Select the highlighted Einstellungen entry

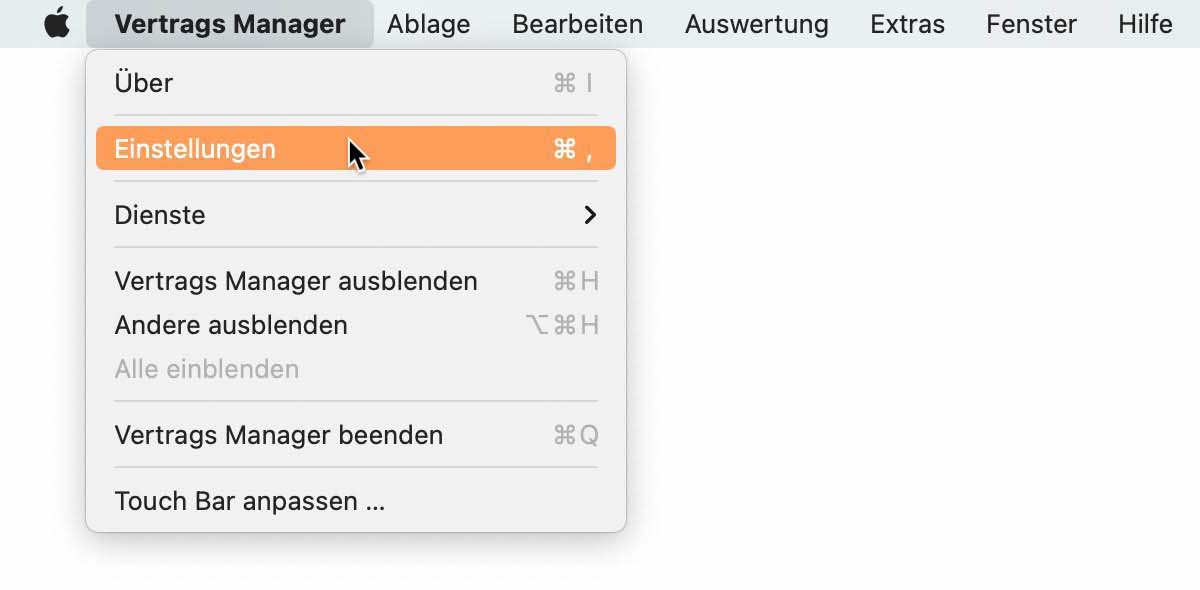pos(356,149)
